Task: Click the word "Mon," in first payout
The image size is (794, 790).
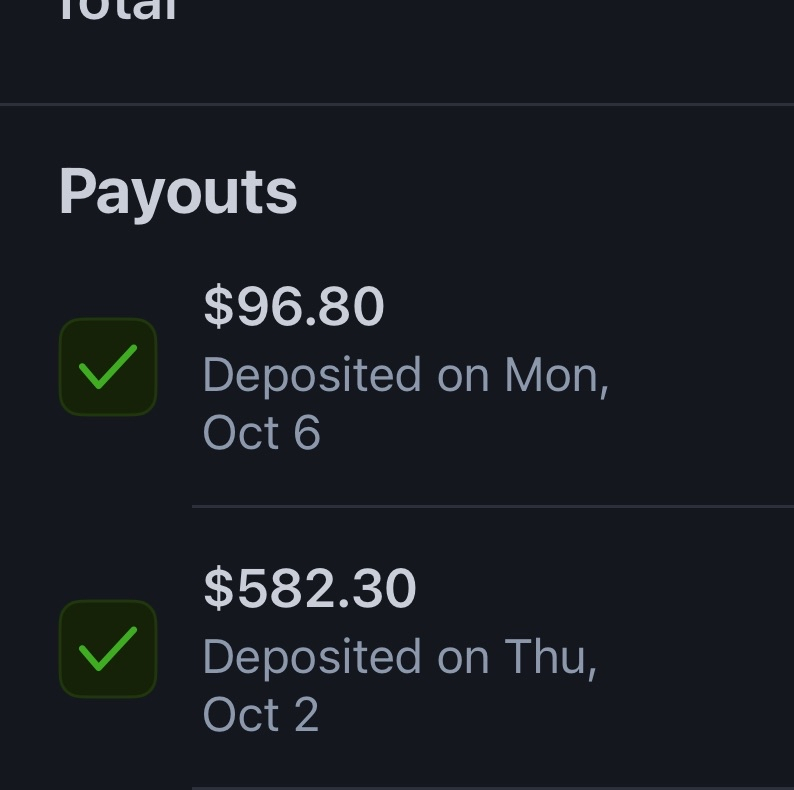Action: [x=556, y=376]
